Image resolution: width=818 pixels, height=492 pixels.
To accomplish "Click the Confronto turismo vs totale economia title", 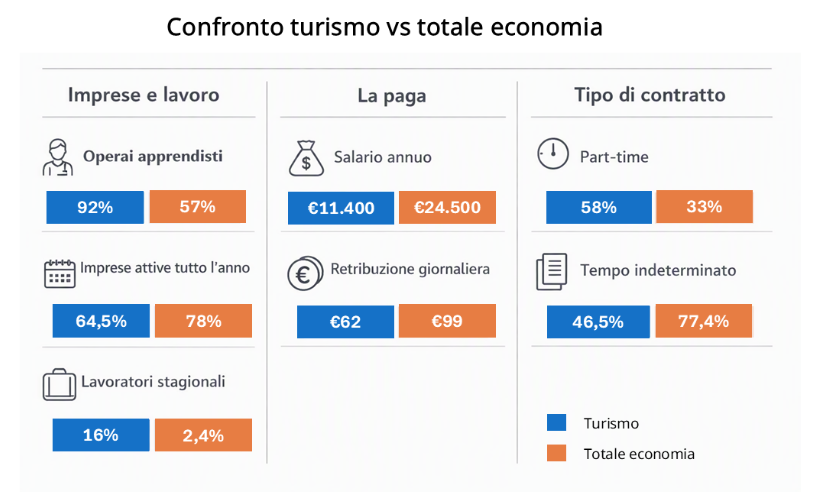I will tap(384, 27).
